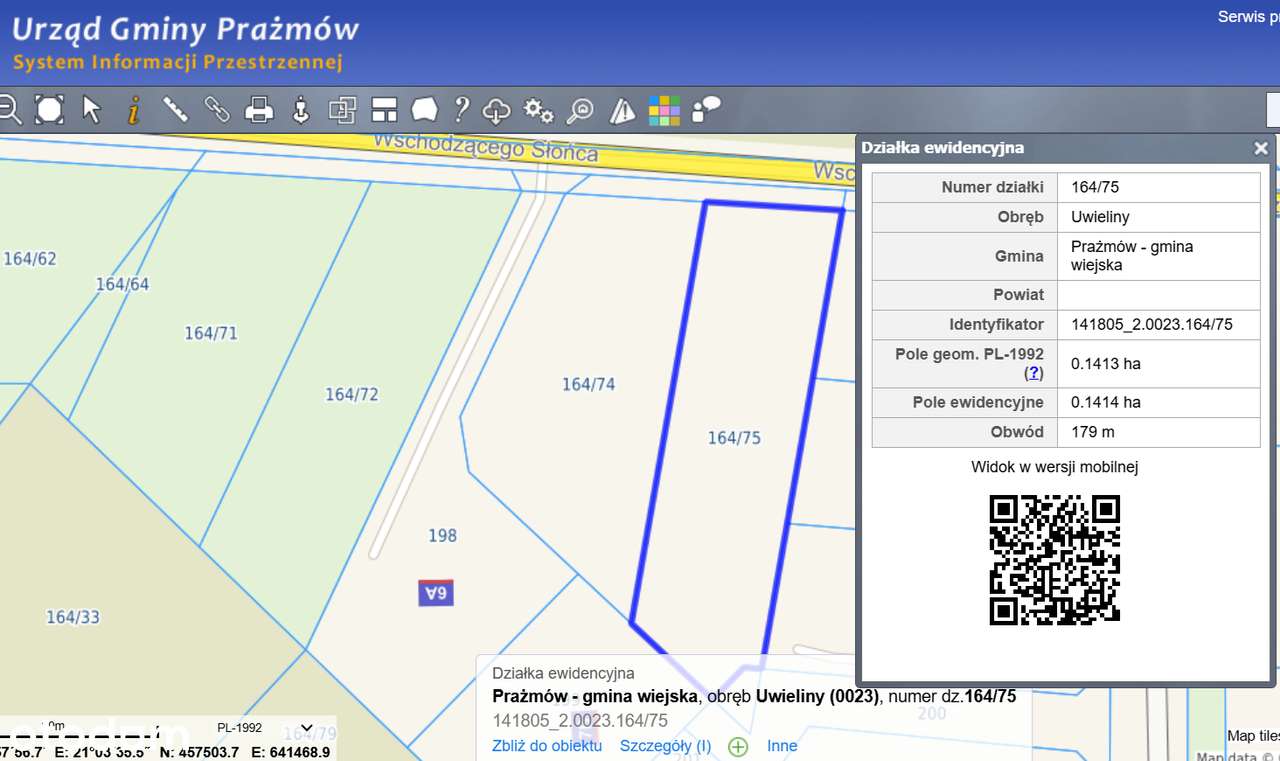Open the print tool
This screenshot has height=761, width=1280.
coord(259,110)
